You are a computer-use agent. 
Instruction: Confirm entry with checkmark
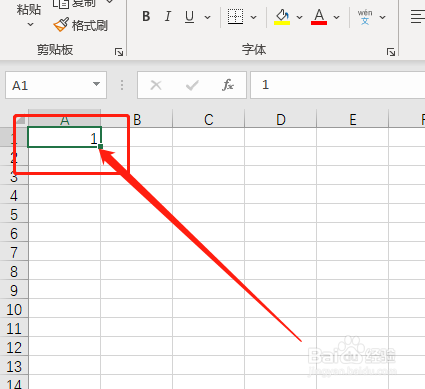coord(192,85)
